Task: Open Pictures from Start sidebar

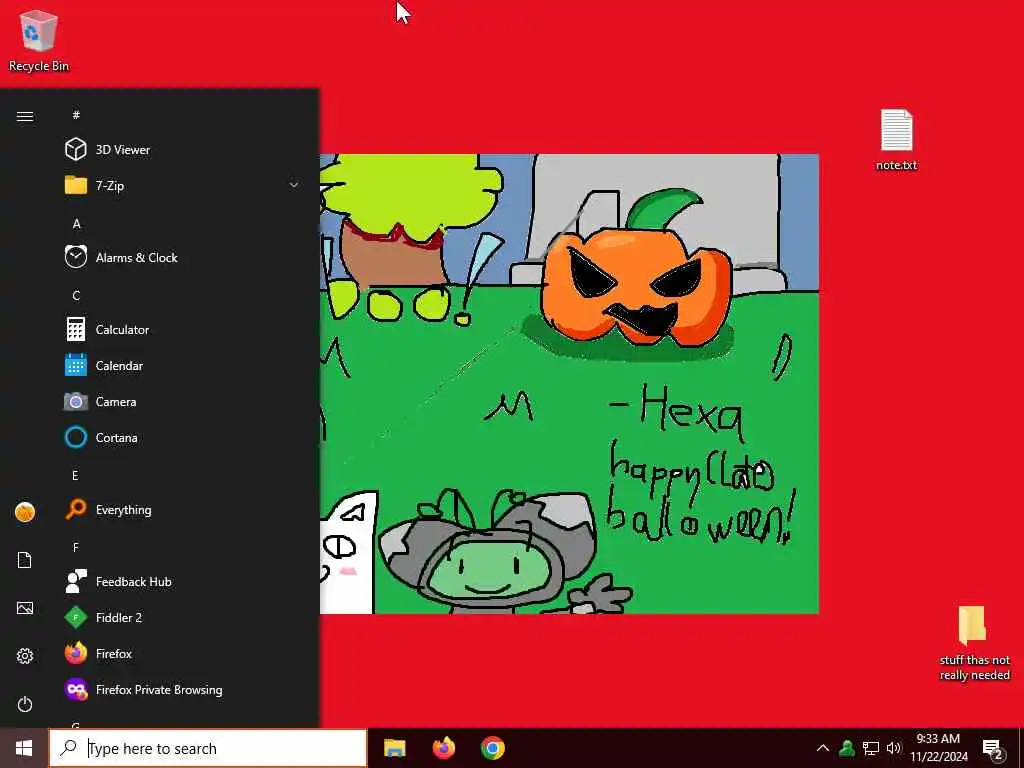Action: pyautogui.click(x=25, y=608)
